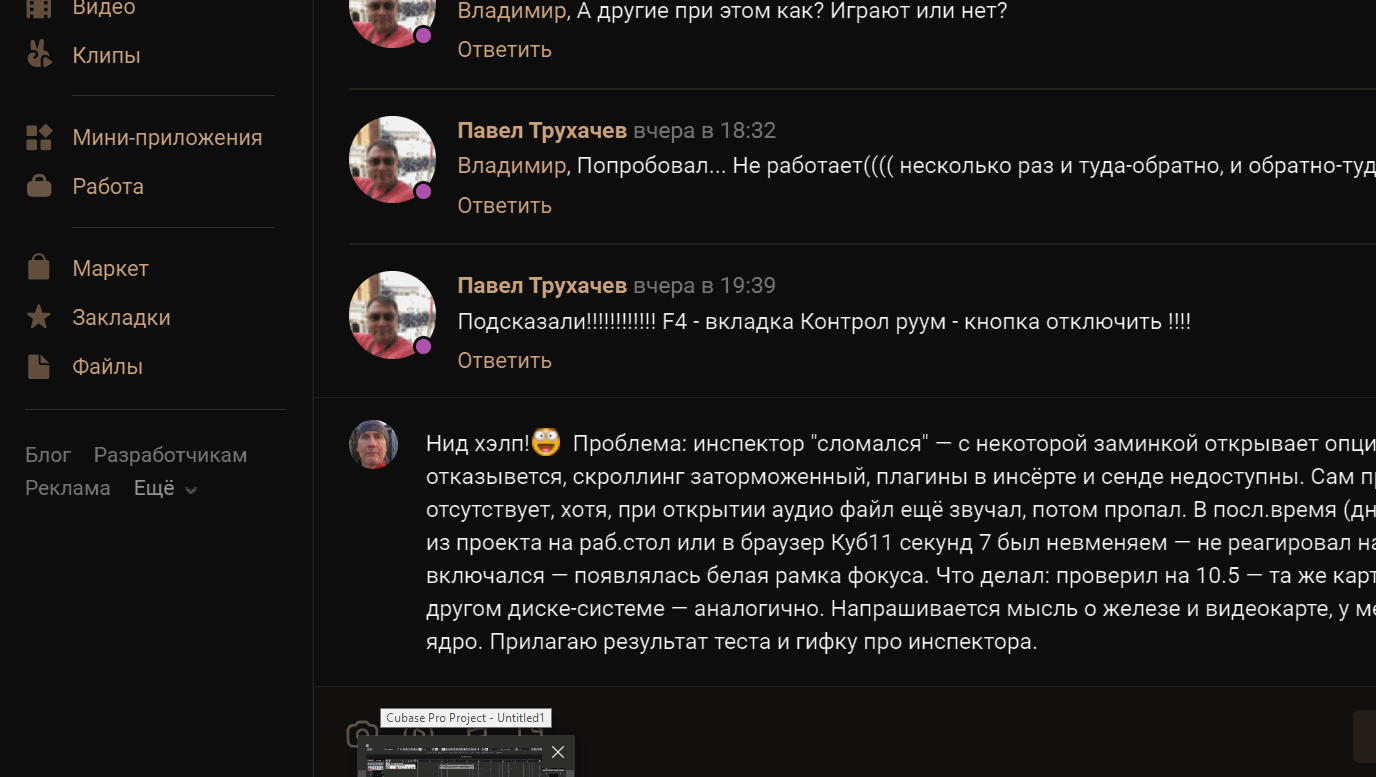Remove the attached Cubase screenshot thumbnail

click(x=558, y=752)
